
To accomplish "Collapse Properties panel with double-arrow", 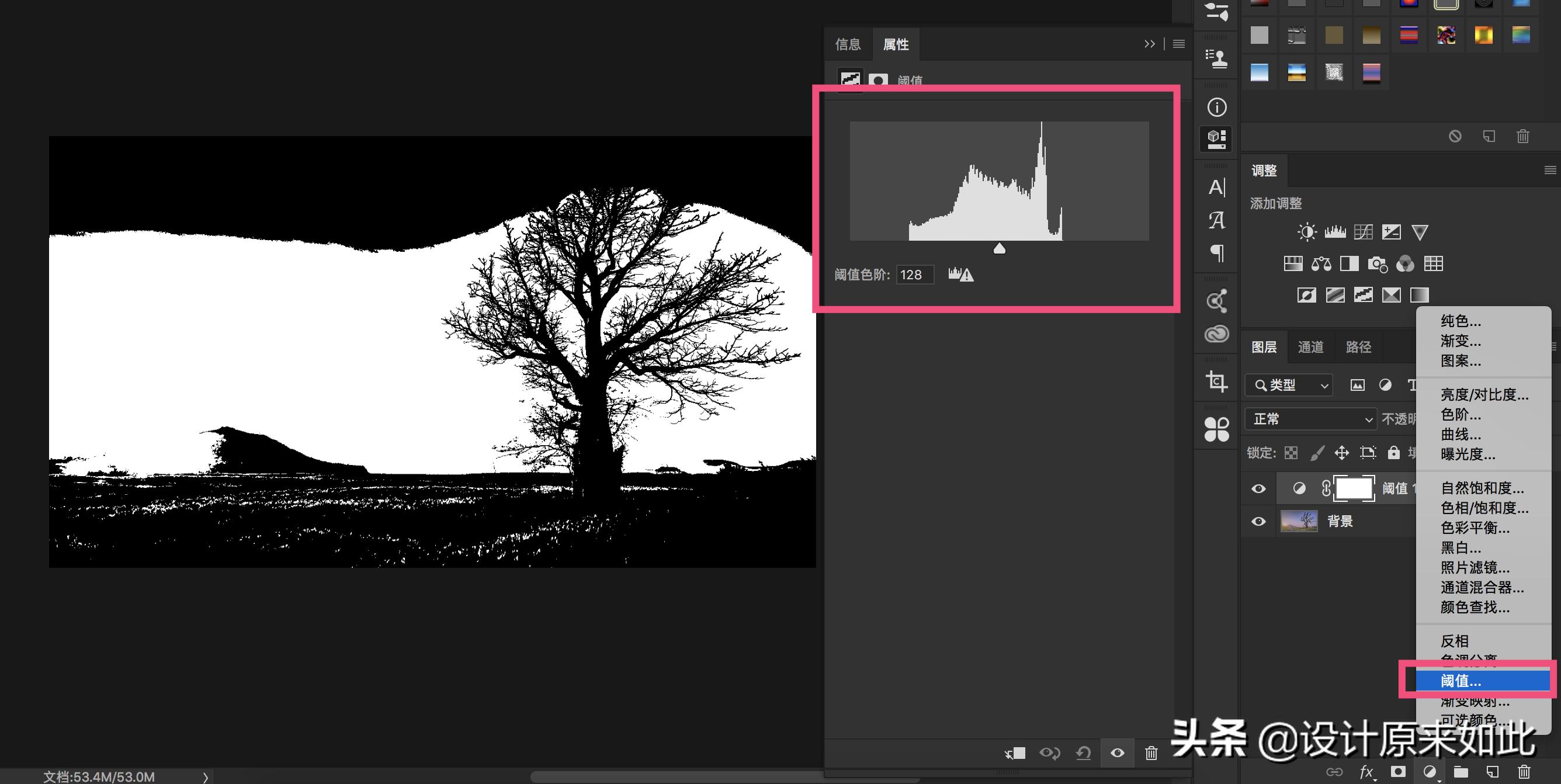I will click(1149, 44).
